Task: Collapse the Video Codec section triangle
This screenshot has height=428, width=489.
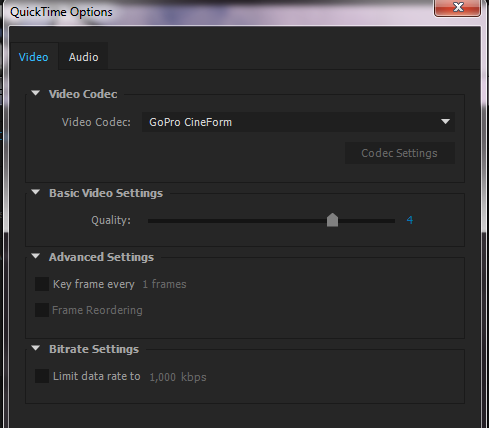Action: pos(36,93)
